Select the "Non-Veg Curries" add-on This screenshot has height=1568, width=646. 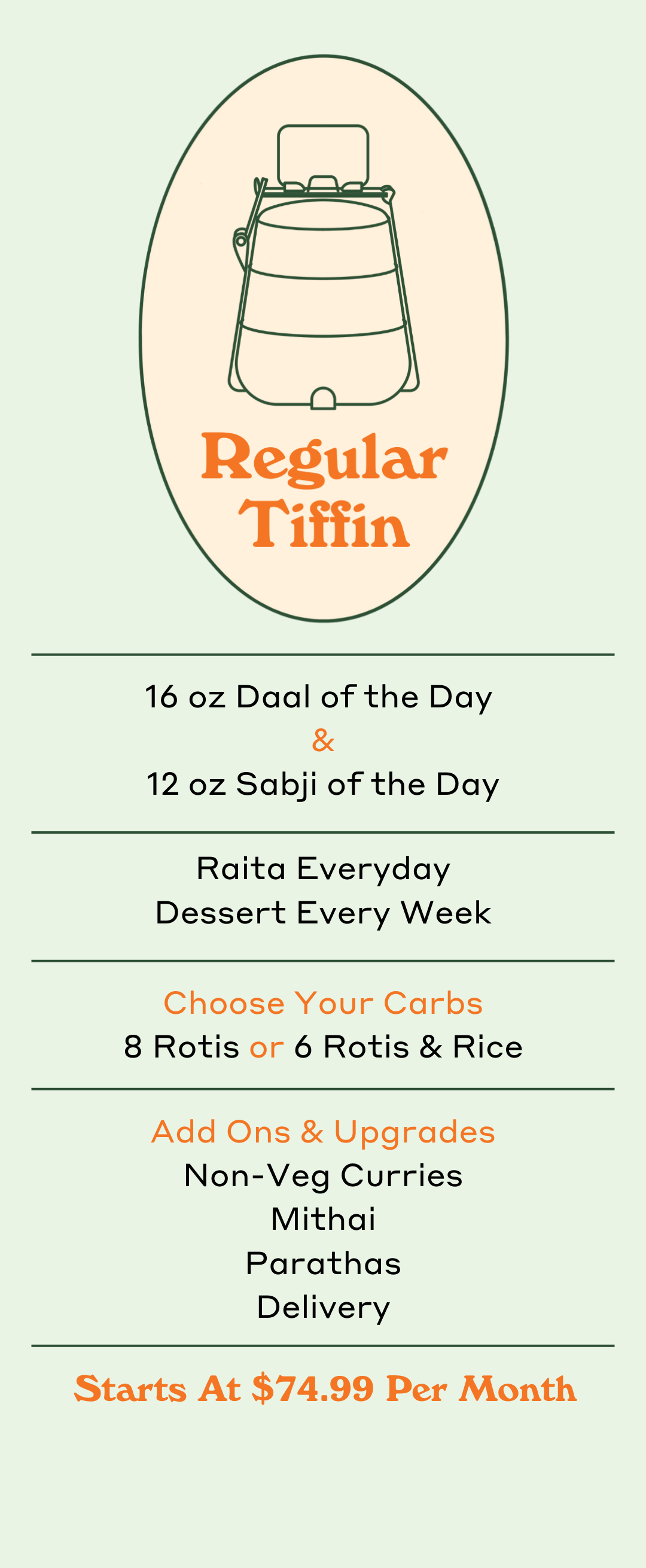pos(323,1176)
